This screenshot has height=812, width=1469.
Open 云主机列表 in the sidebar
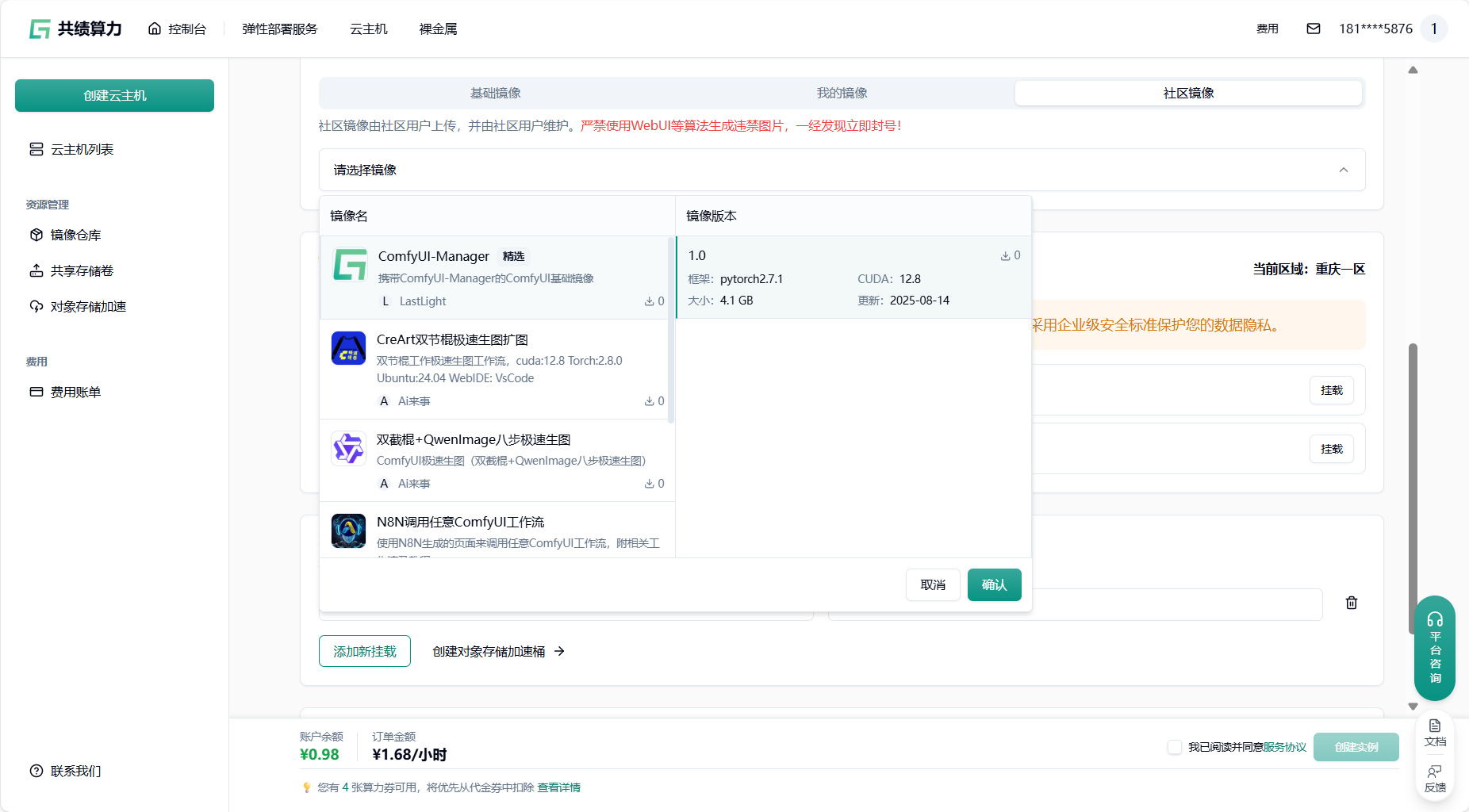tap(71, 149)
